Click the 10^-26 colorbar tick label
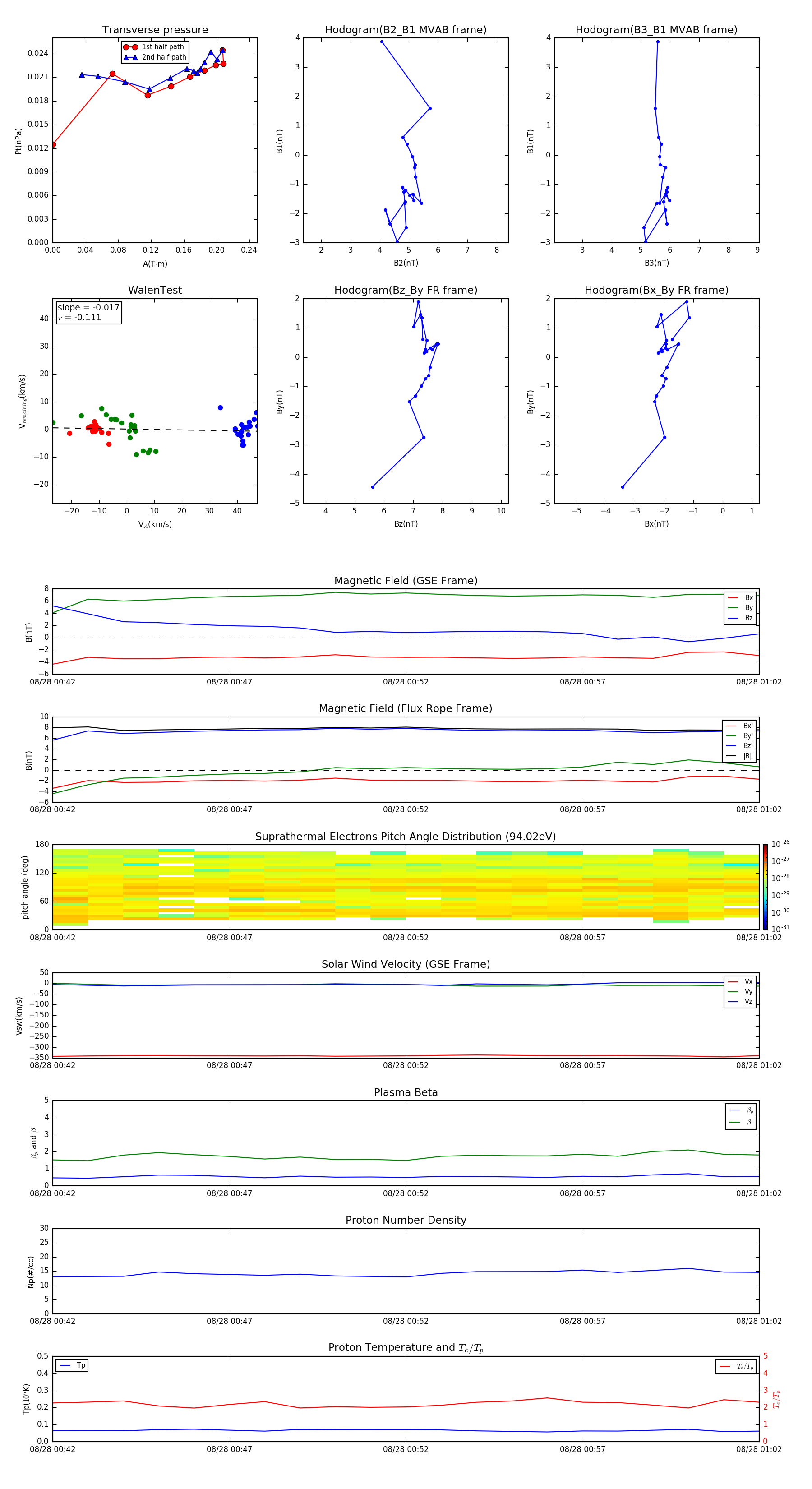The image size is (812, 1489). pyautogui.click(x=780, y=844)
